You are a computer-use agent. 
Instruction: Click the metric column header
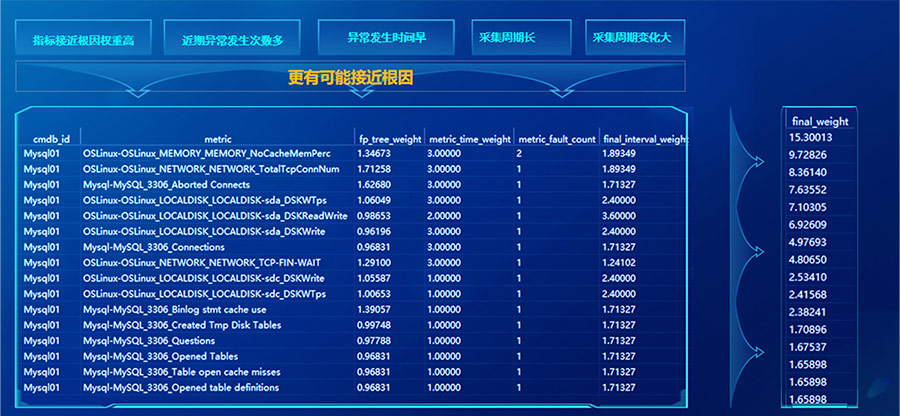217,138
